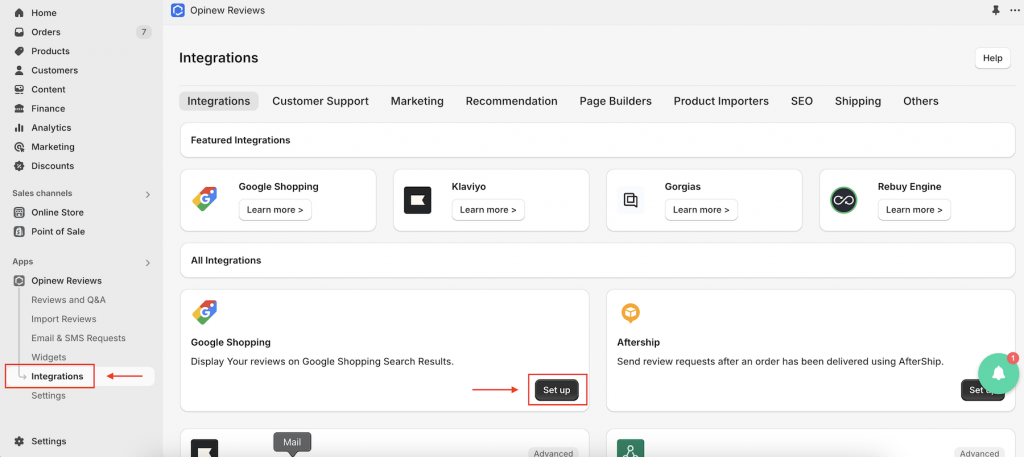Go to Email & SMS Requests

pos(78,338)
